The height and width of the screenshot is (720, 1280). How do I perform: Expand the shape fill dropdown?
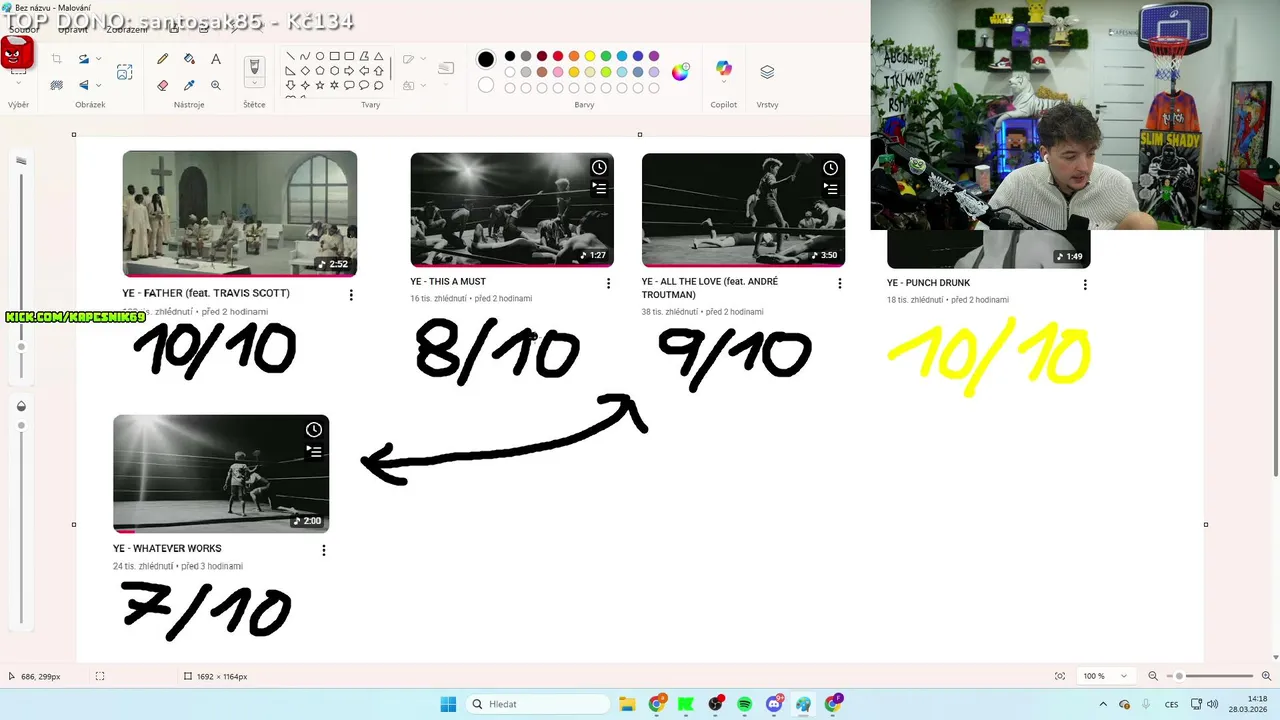[x=424, y=85]
